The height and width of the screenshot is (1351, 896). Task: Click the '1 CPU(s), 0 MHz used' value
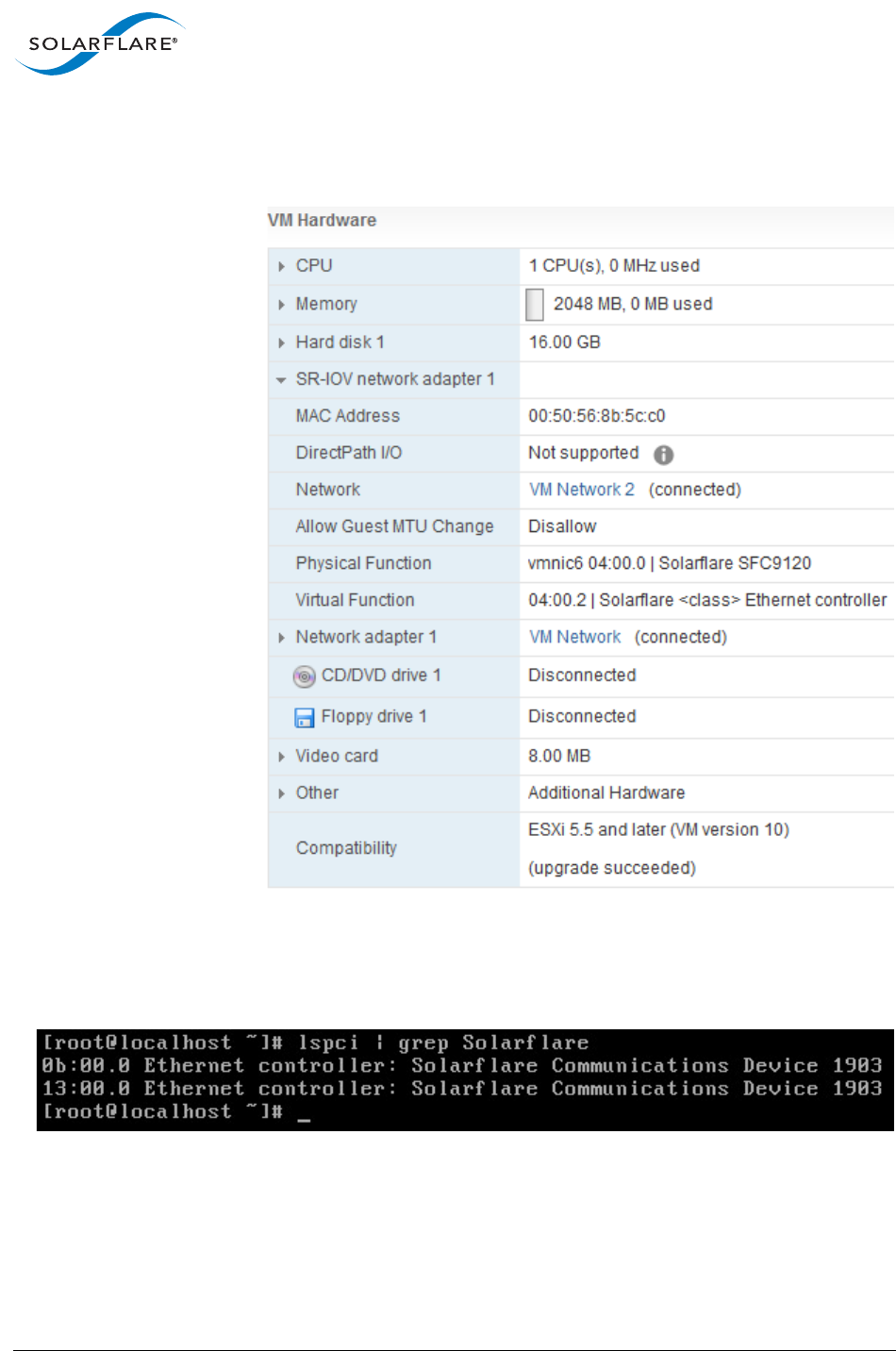tap(614, 266)
